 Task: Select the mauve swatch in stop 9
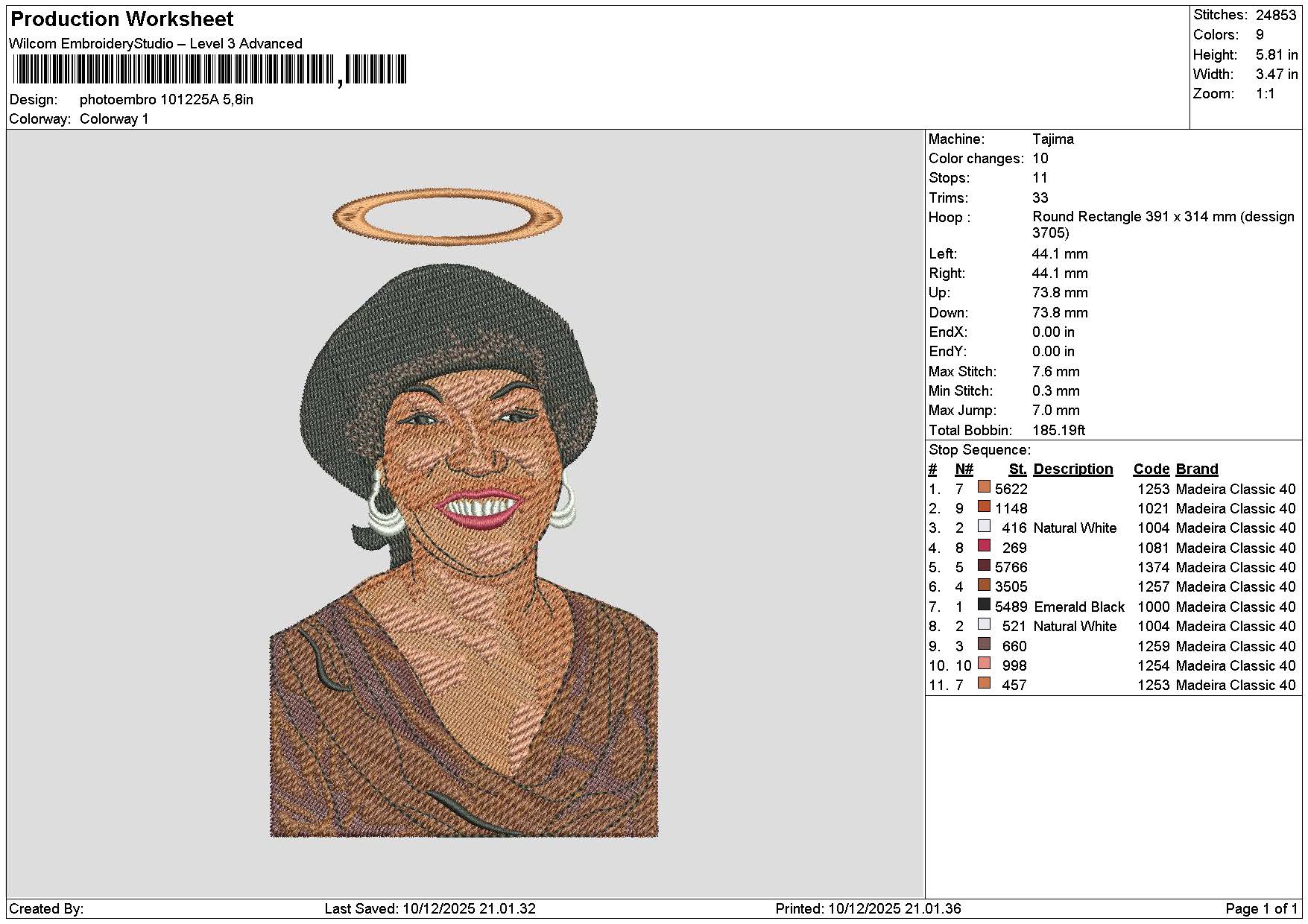pyautogui.click(x=984, y=645)
